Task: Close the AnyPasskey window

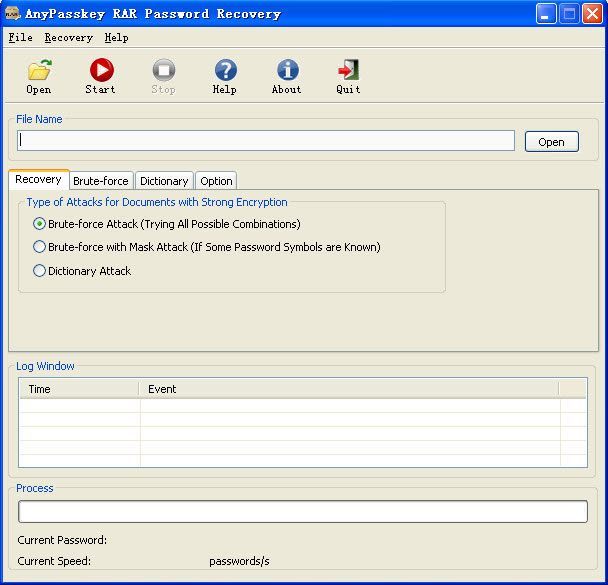Action: (592, 14)
